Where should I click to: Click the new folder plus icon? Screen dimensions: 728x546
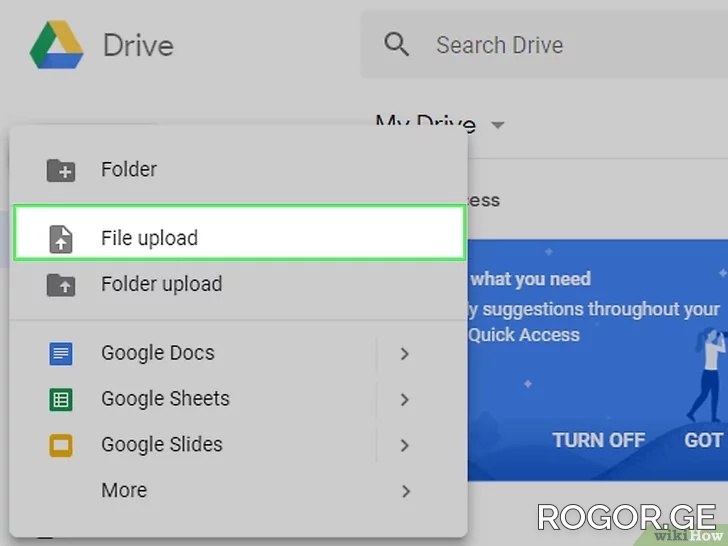point(61,170)
